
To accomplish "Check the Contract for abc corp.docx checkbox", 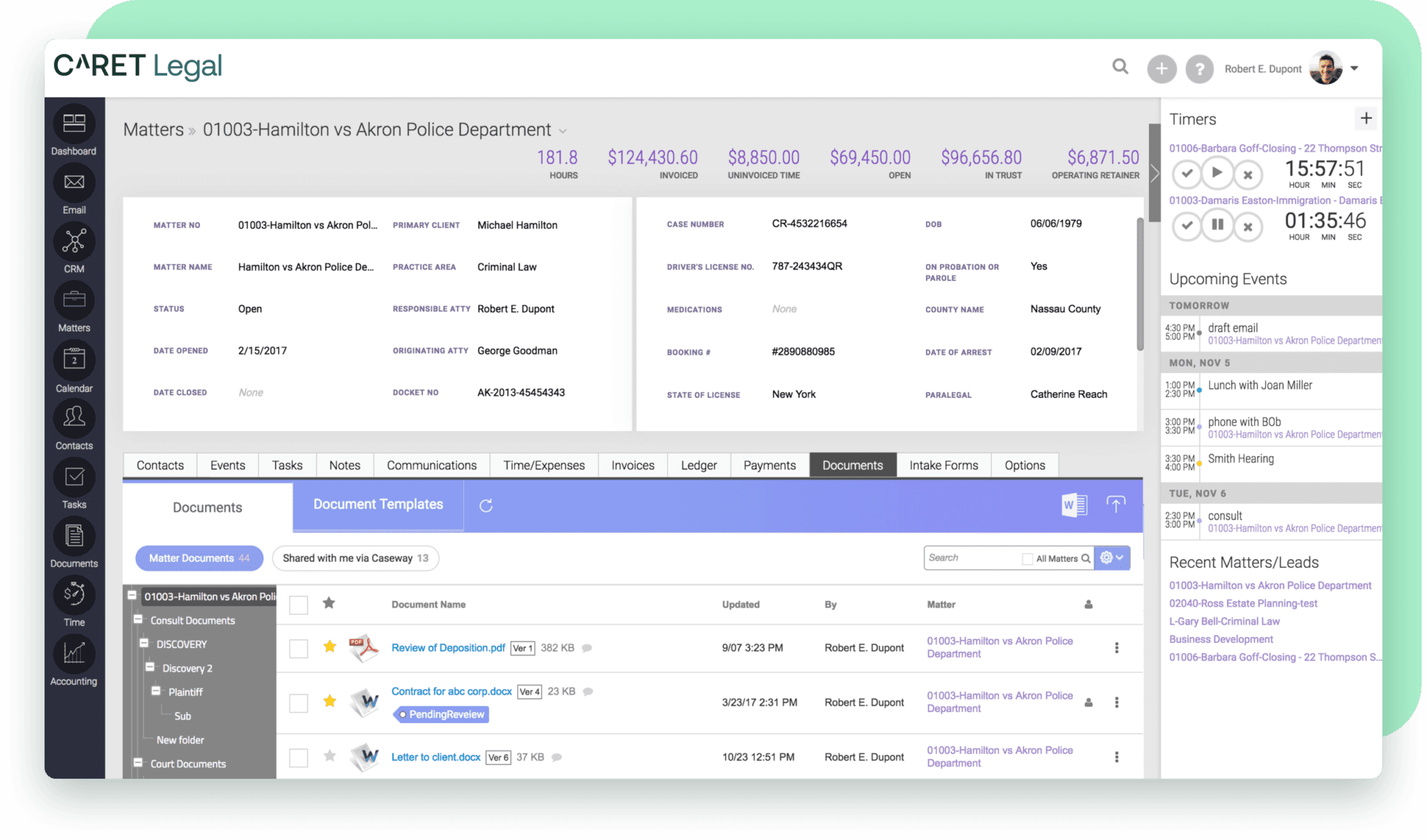I will pos(298,703).
